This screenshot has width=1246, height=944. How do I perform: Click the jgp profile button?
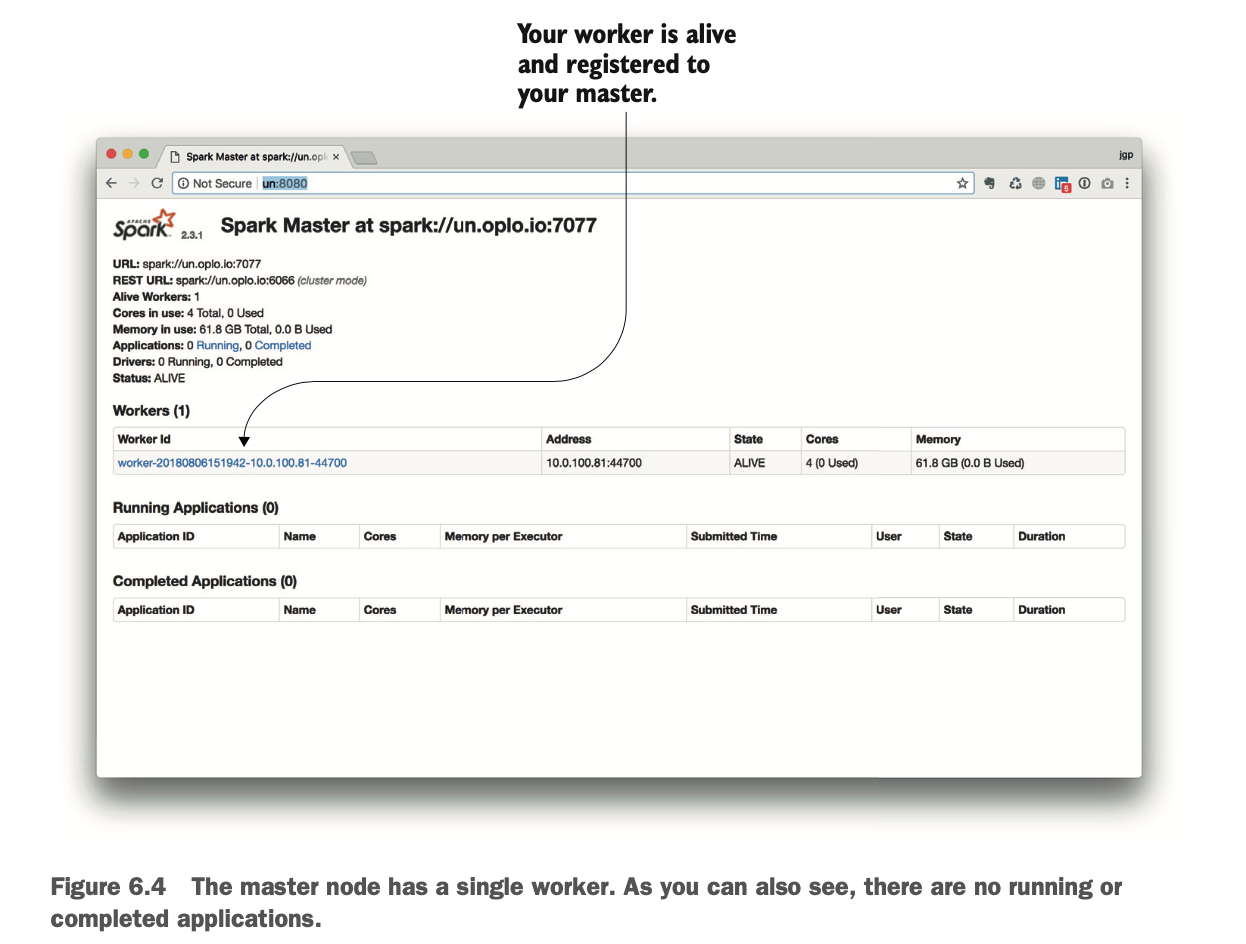click(x=1125, y=155)
